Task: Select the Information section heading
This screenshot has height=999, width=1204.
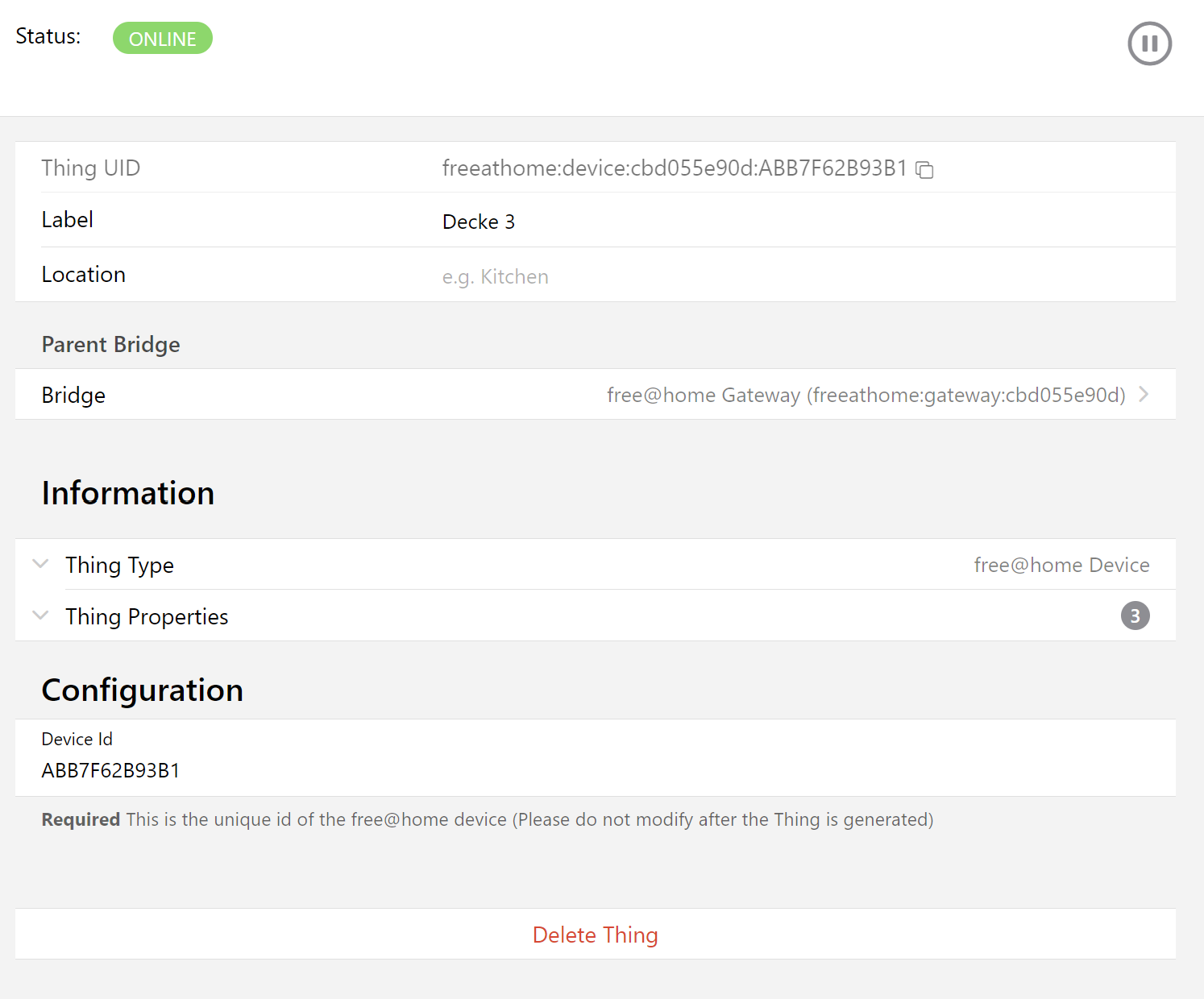Action: [x=128, y=492]
